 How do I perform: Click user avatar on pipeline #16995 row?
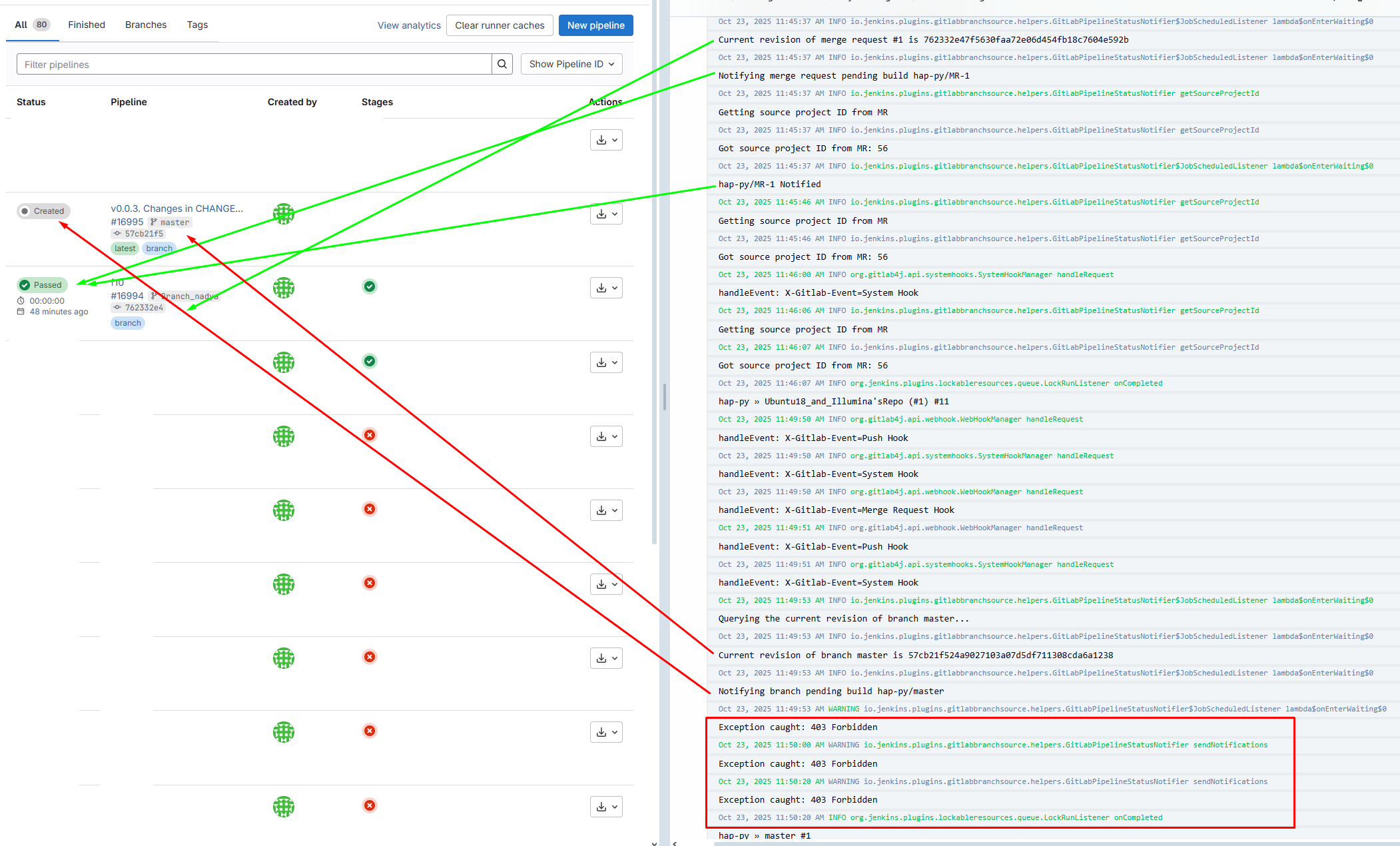(284, 214)
